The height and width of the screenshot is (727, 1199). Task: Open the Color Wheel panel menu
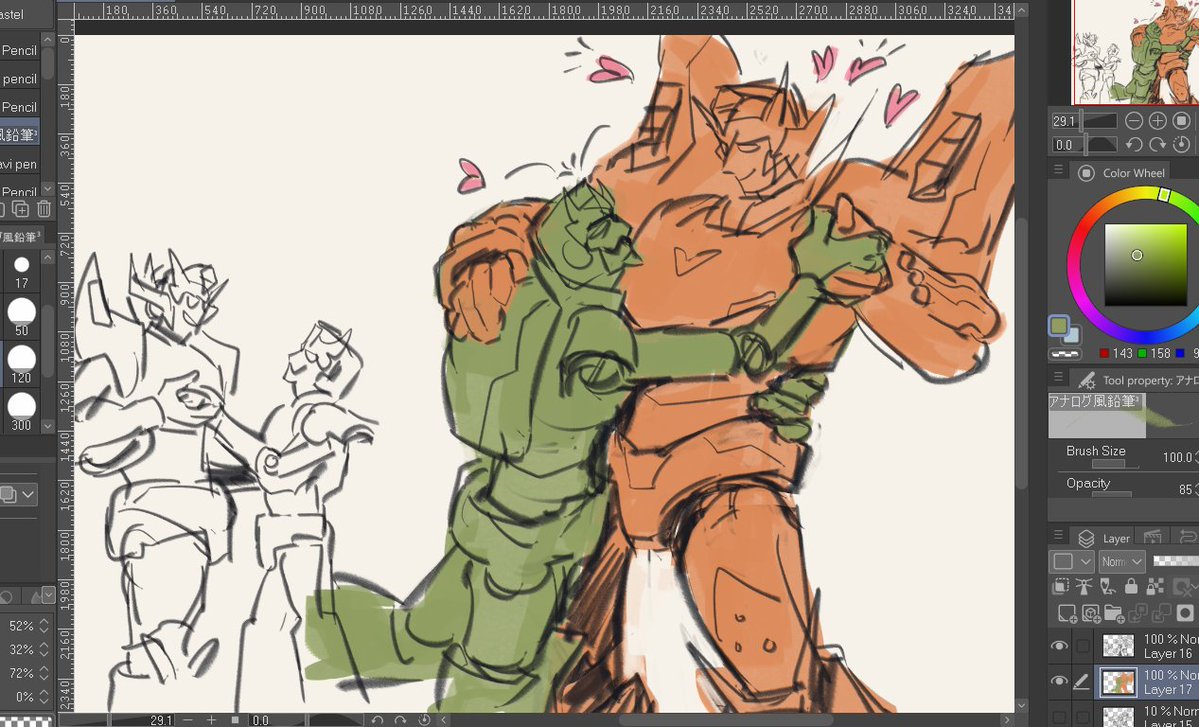point(1058,170)
